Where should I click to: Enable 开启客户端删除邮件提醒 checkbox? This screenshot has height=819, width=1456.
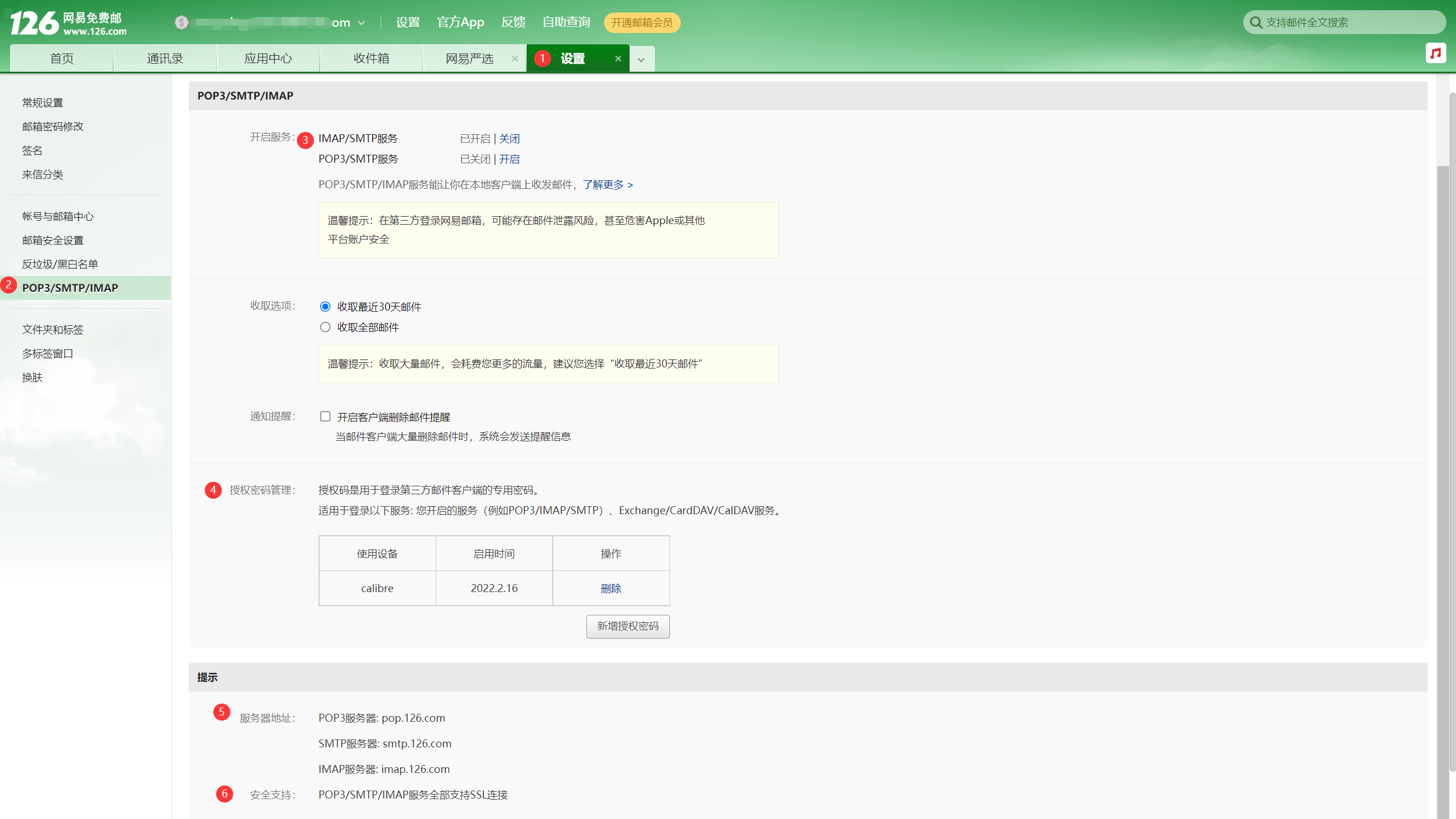(325, 417)
